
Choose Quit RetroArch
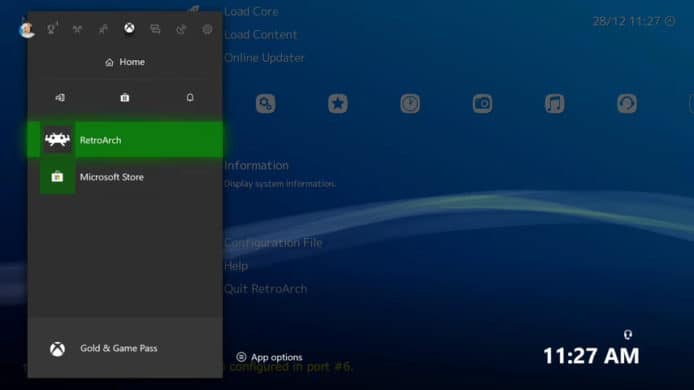coord(266,289)
